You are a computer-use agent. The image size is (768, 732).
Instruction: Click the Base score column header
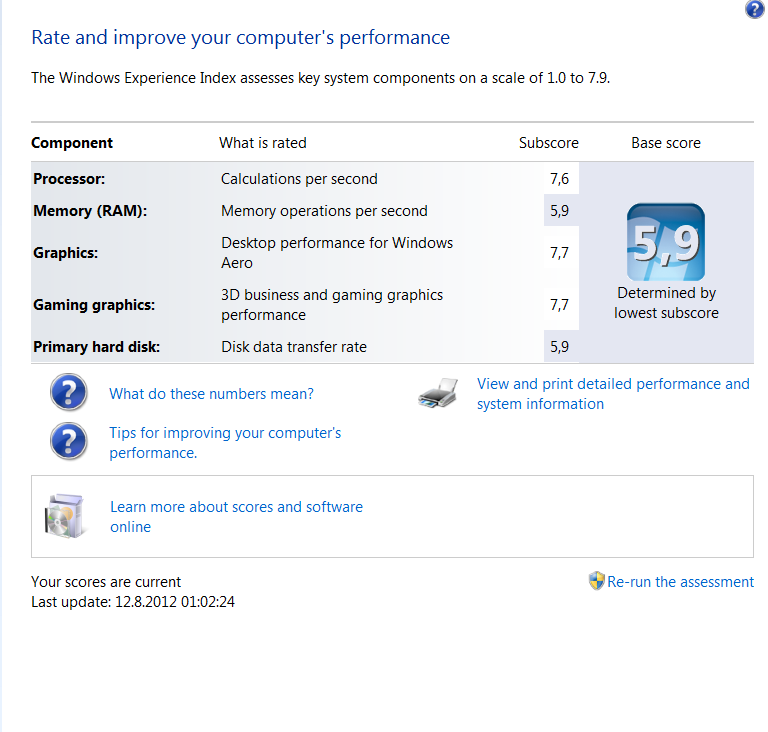[665, 143]
